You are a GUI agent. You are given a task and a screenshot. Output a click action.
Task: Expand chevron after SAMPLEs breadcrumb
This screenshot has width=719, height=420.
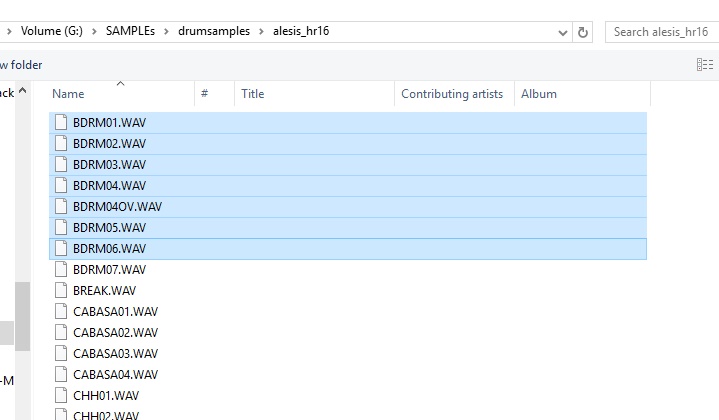(166, 32)
